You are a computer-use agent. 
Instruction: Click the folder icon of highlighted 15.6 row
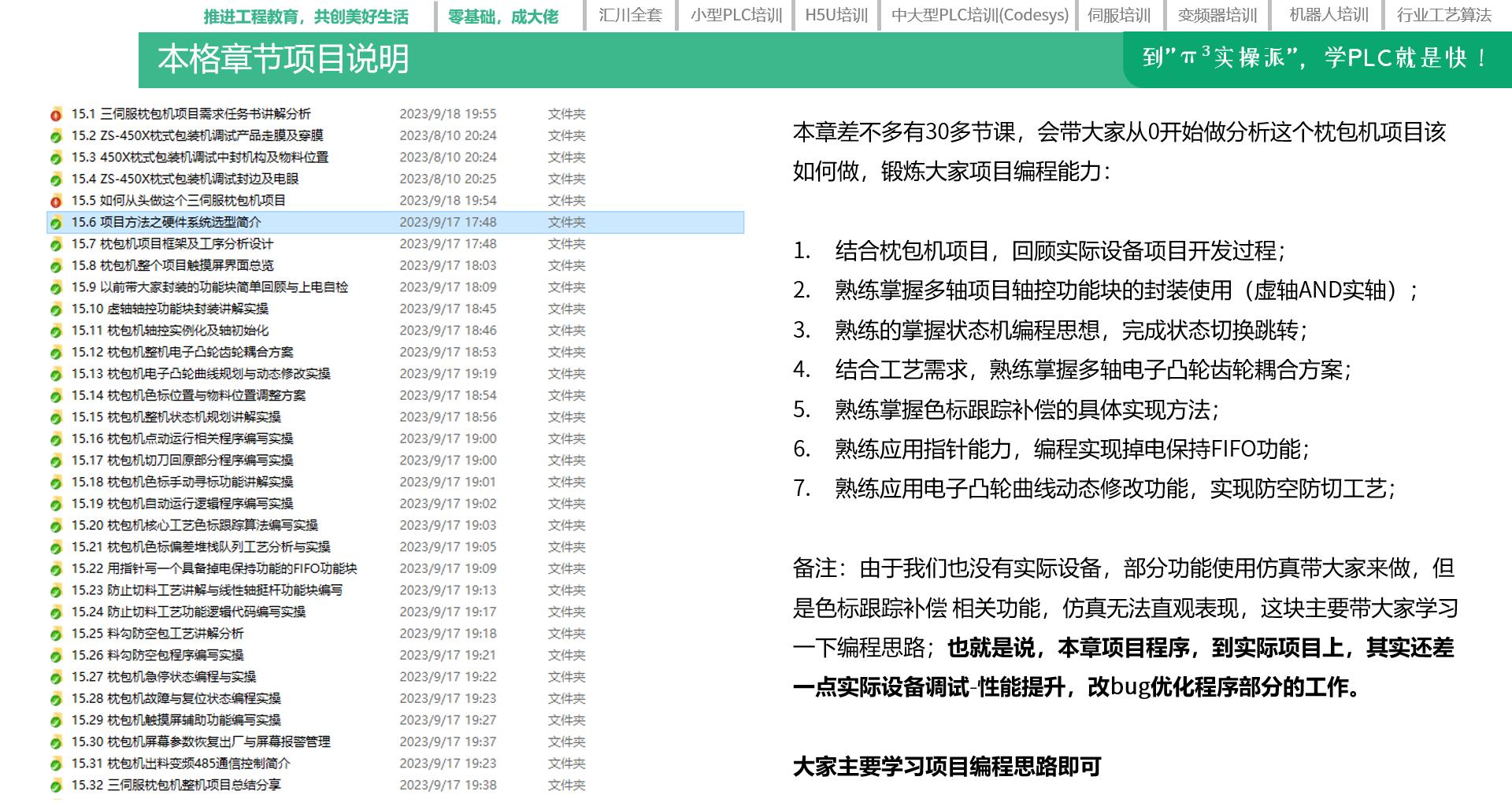tap(56, 223)
